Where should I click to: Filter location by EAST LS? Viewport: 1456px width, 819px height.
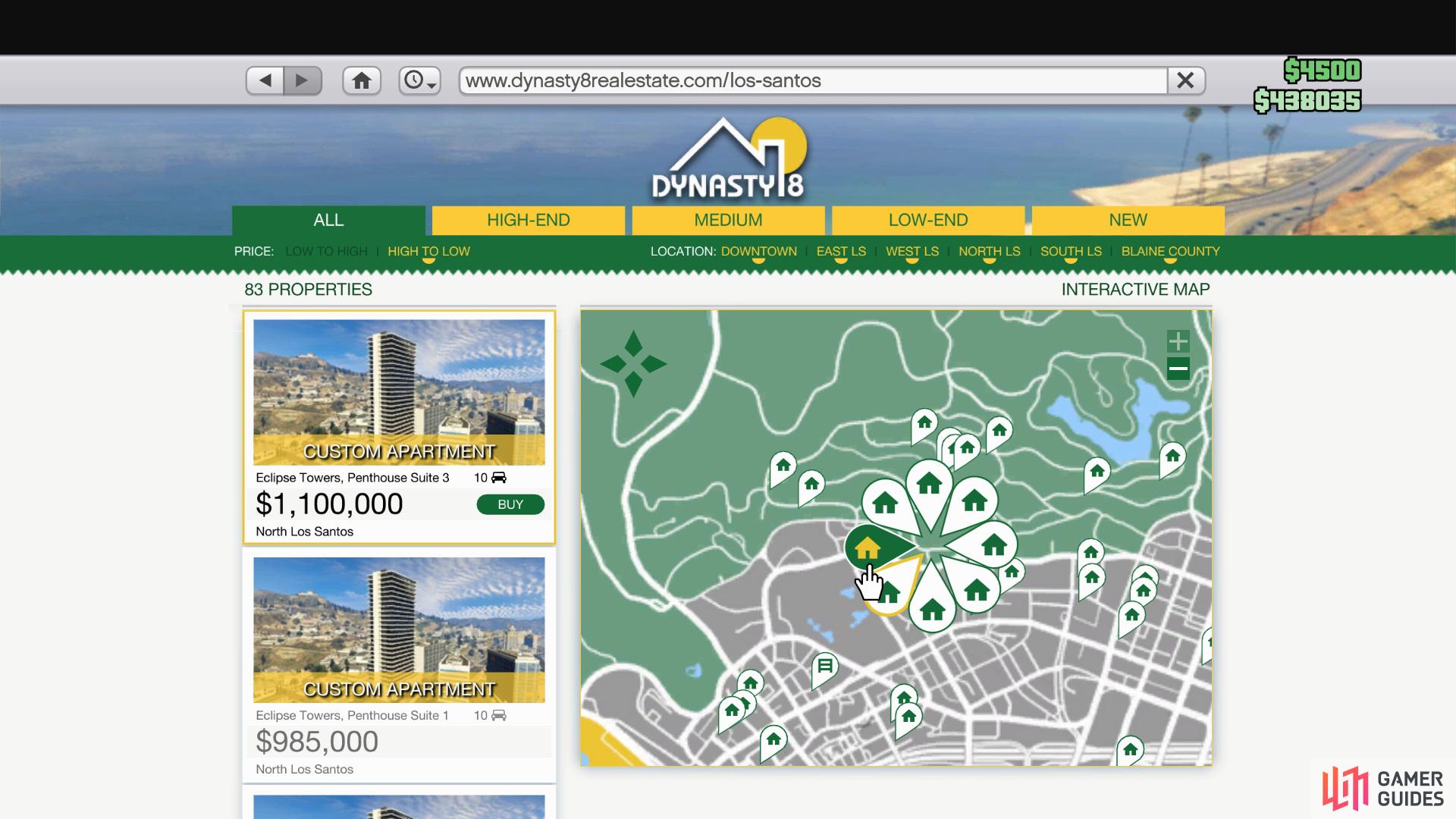841,251
